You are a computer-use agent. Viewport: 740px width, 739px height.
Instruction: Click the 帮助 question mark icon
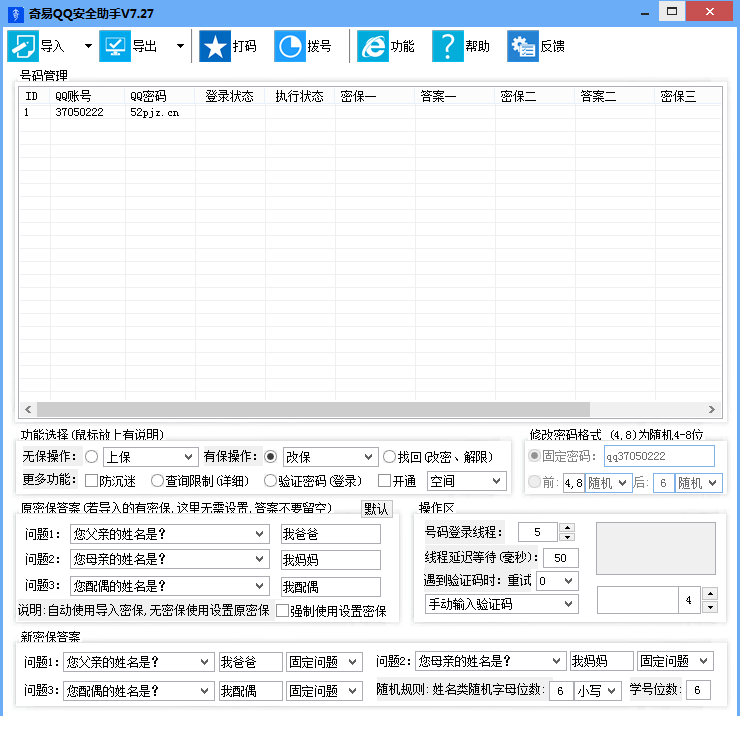click(x=448, y=46)
